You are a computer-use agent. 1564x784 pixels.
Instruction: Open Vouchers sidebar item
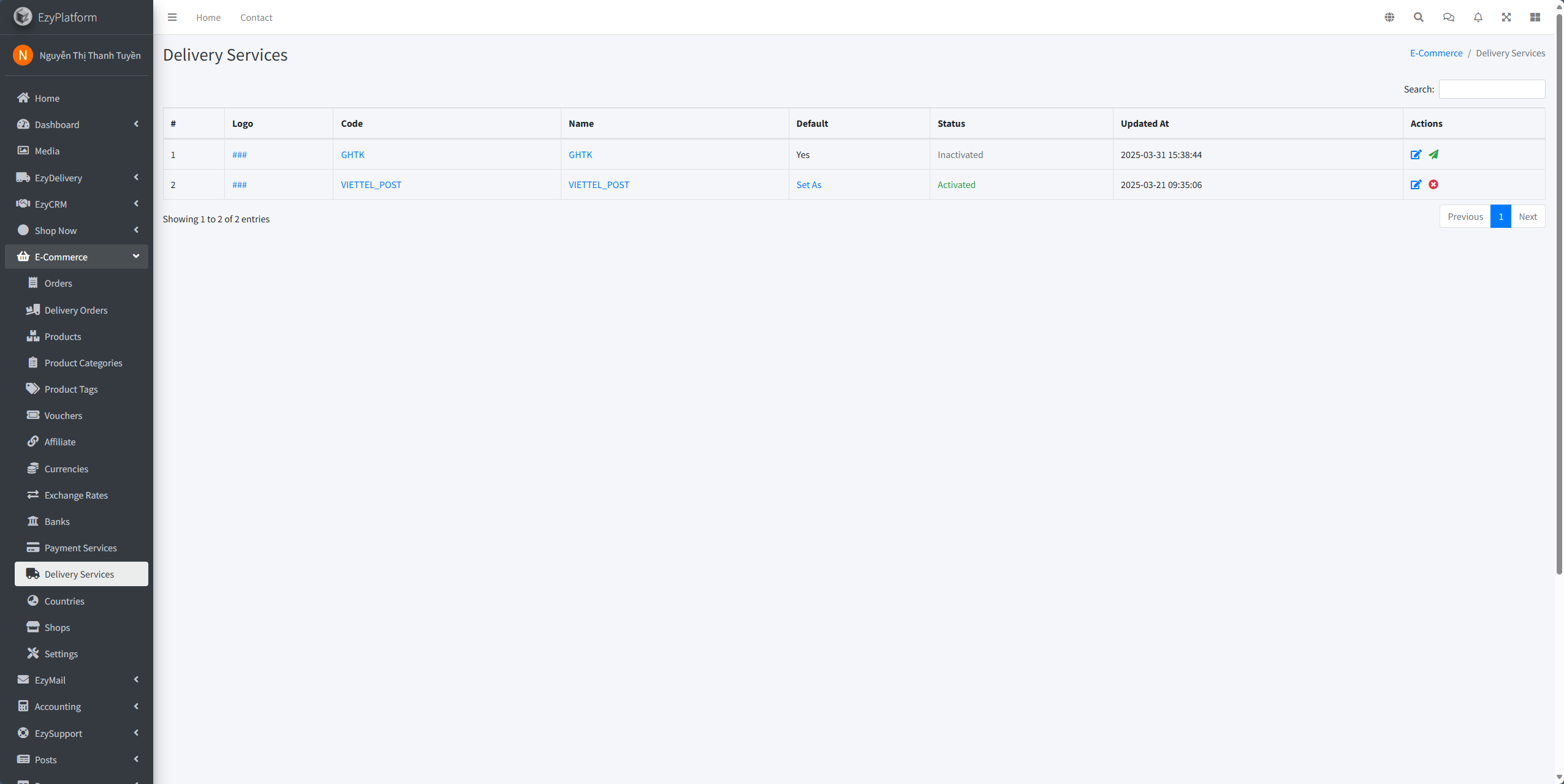(82, 415)
